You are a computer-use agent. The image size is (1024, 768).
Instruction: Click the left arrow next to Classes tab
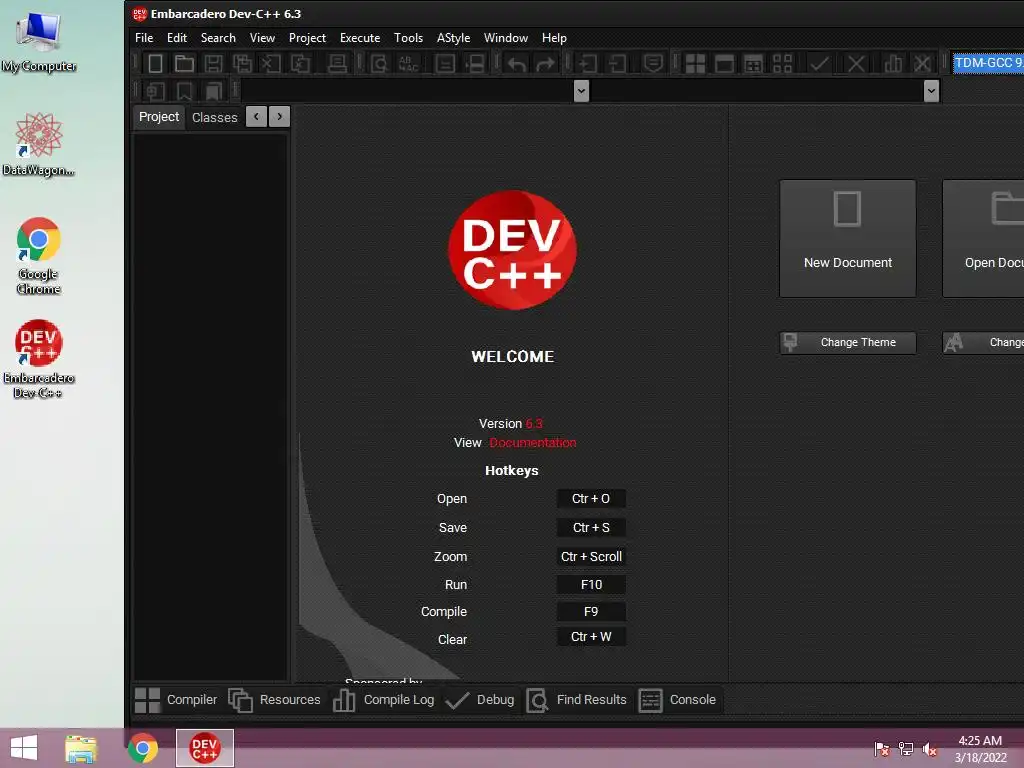[x=257, y=117]
